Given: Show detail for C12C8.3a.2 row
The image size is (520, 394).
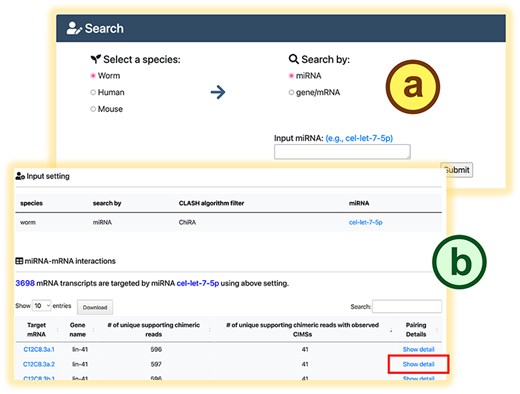Looking at the screenshot, I should click(418, 364).
